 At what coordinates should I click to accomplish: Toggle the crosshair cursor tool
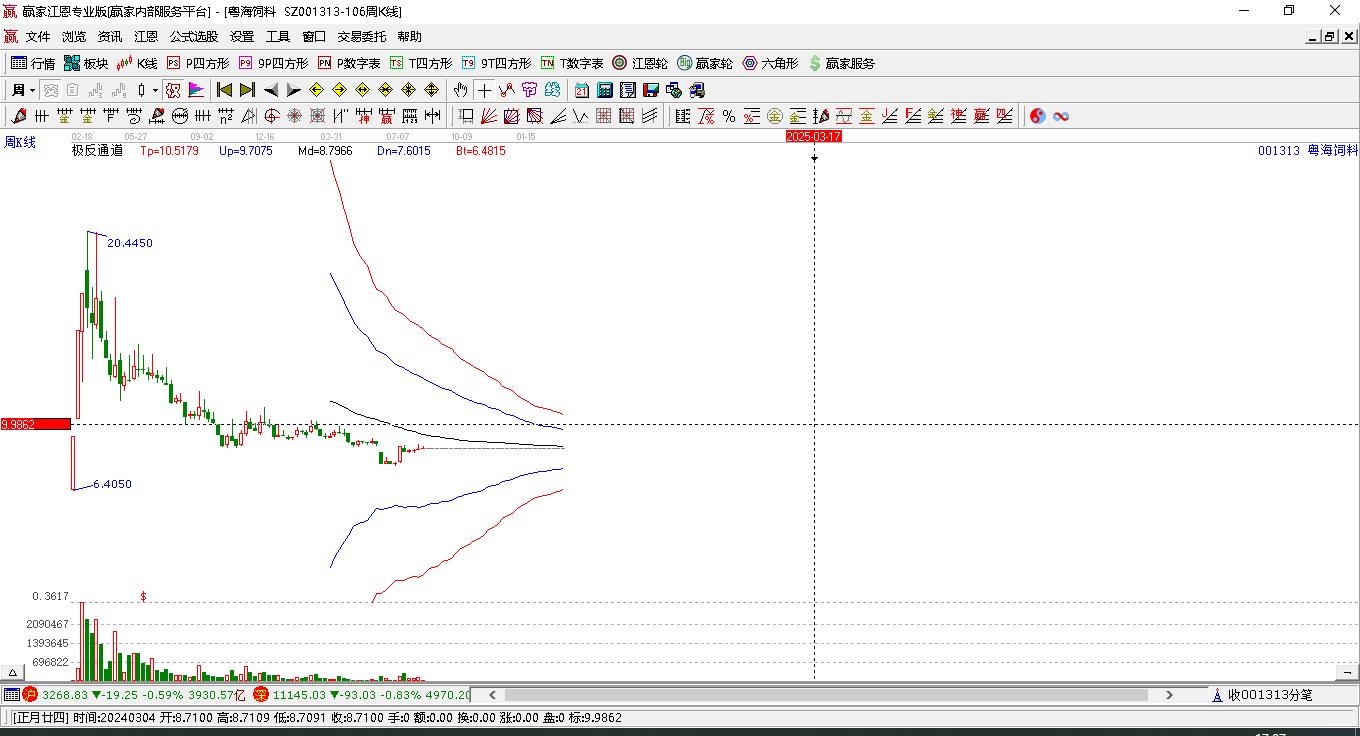click(x=484, y=90)
